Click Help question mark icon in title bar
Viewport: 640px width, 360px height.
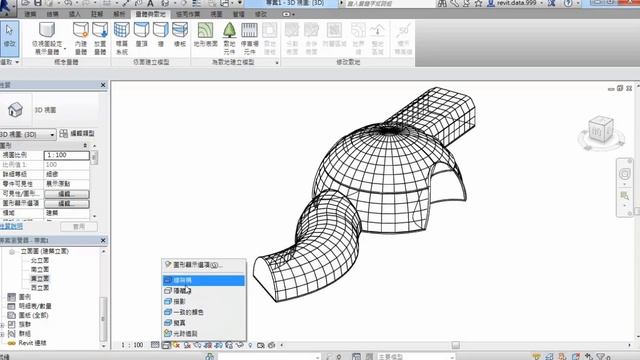click(568, 3)
